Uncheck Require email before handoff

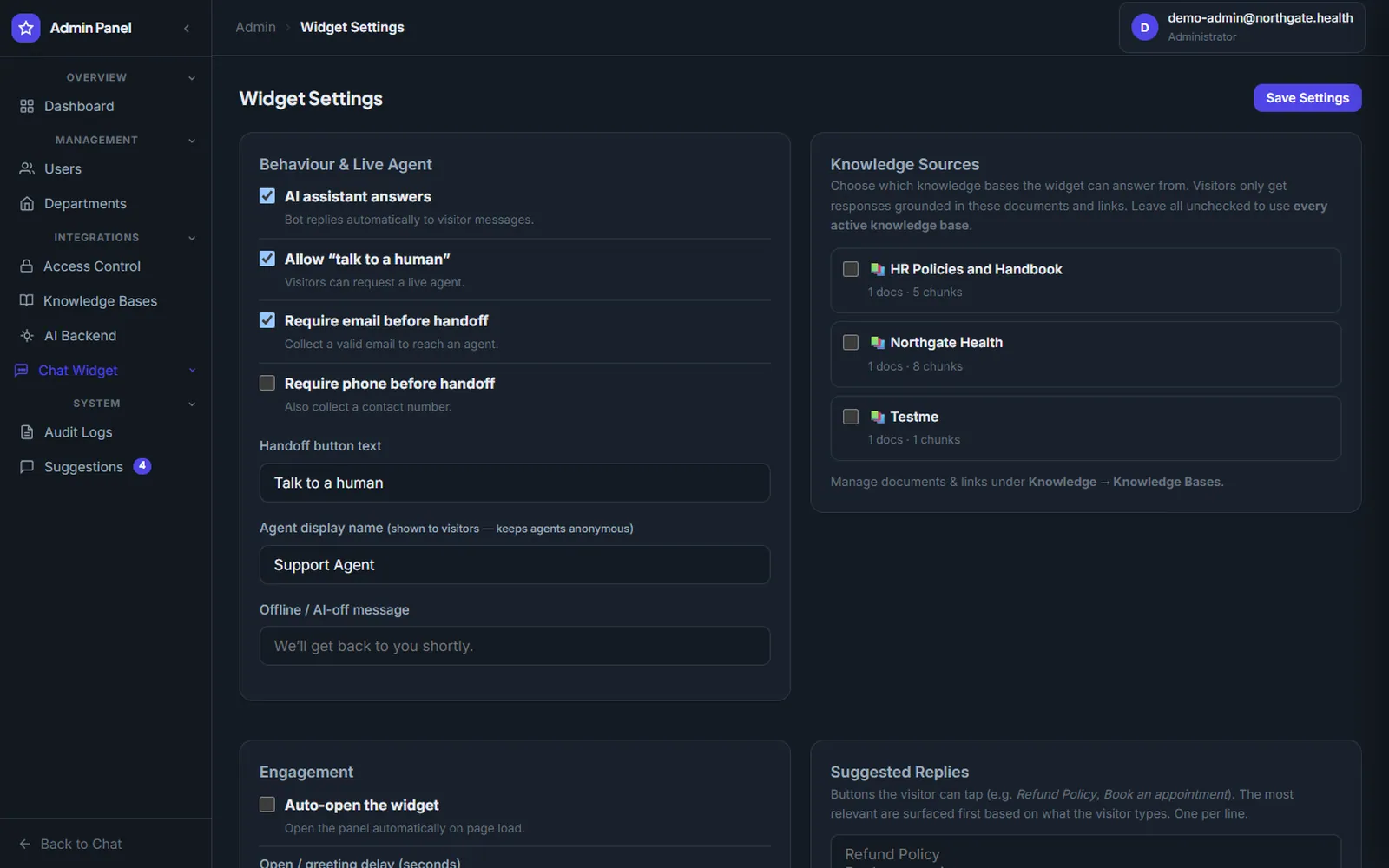pos(267,320)
